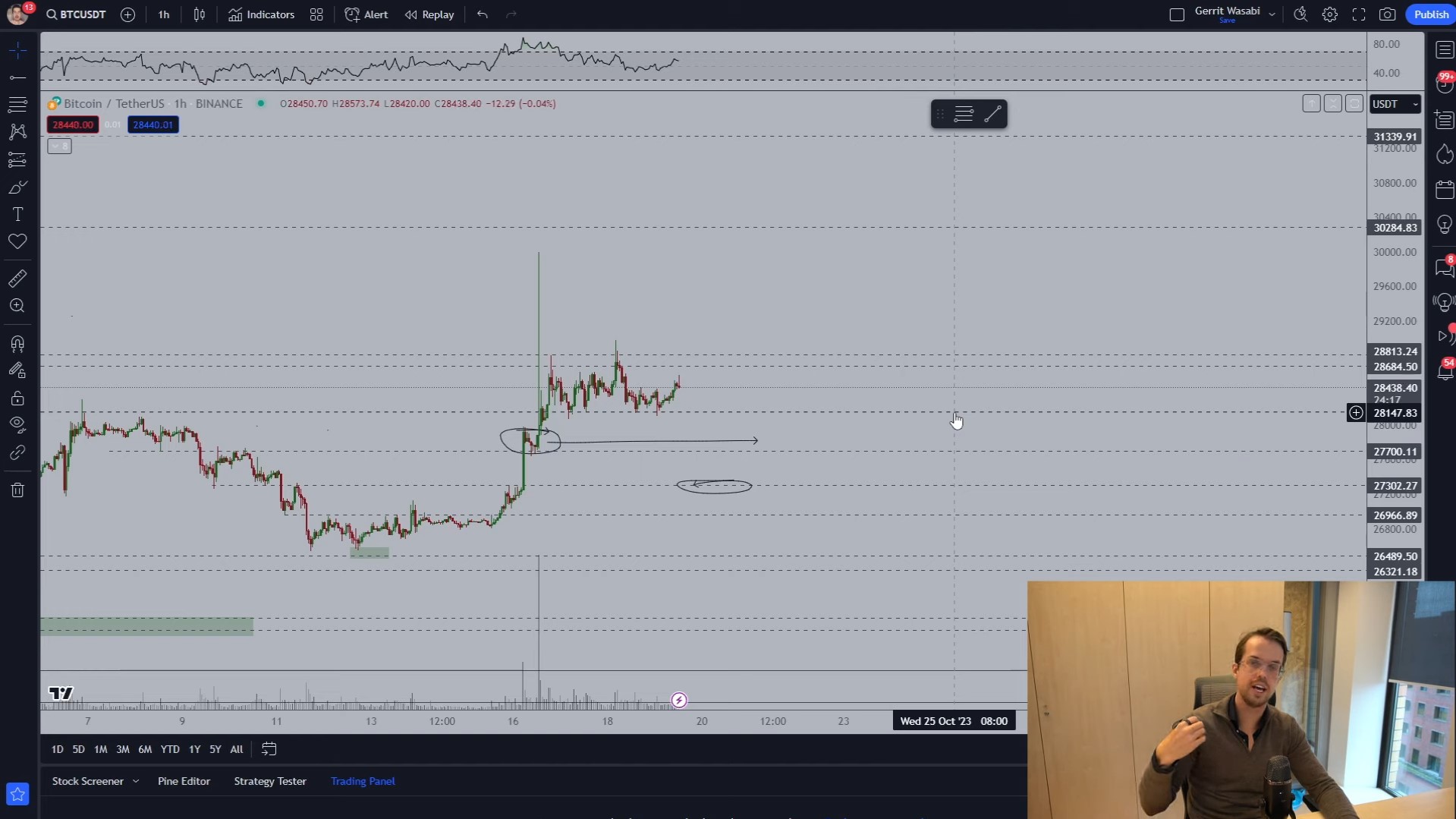Open the watchlist panel icon

pyautogui.click(x=1444, y=50)
